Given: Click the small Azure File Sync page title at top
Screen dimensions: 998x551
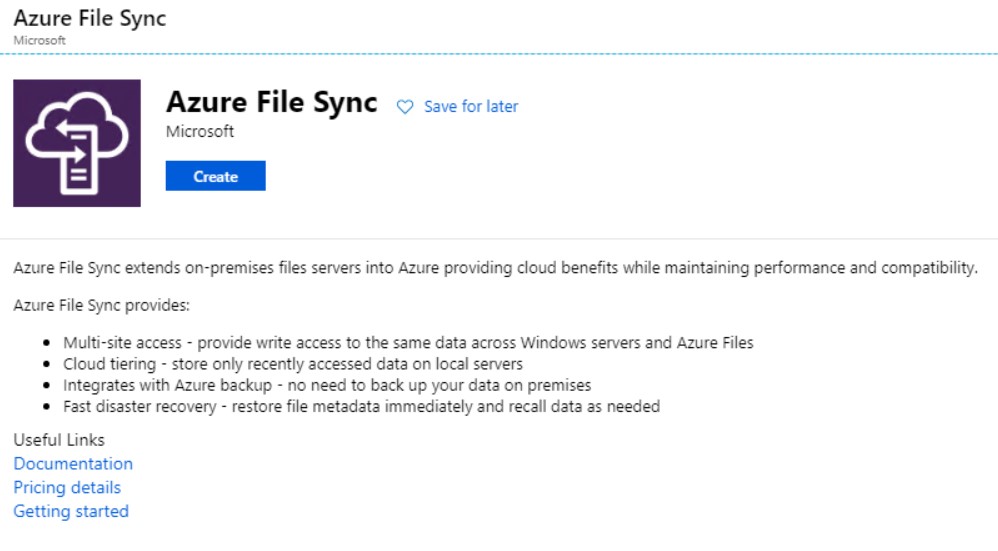Looking at the screenshot, I should point(90,18).
